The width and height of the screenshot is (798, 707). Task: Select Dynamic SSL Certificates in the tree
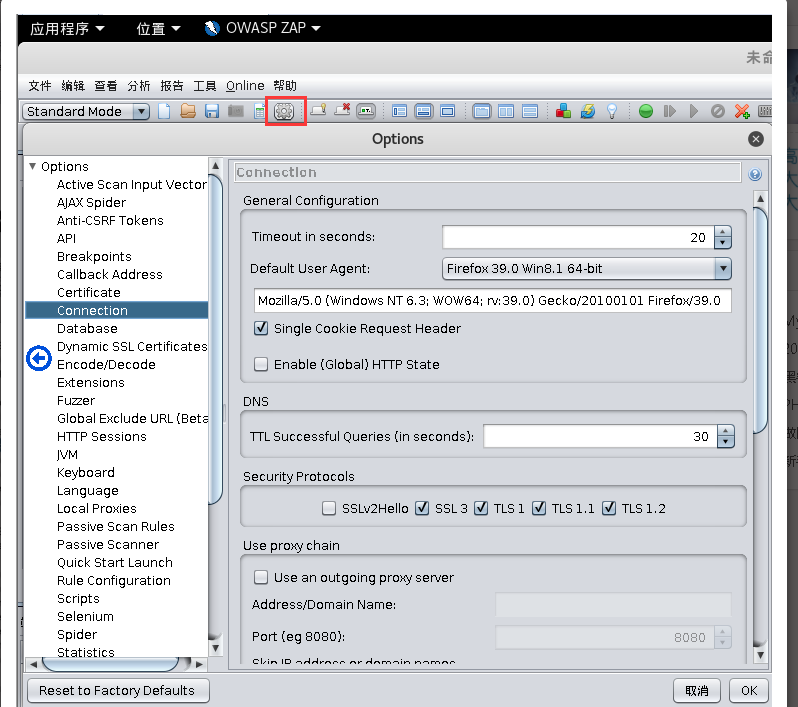coord(132,346)
